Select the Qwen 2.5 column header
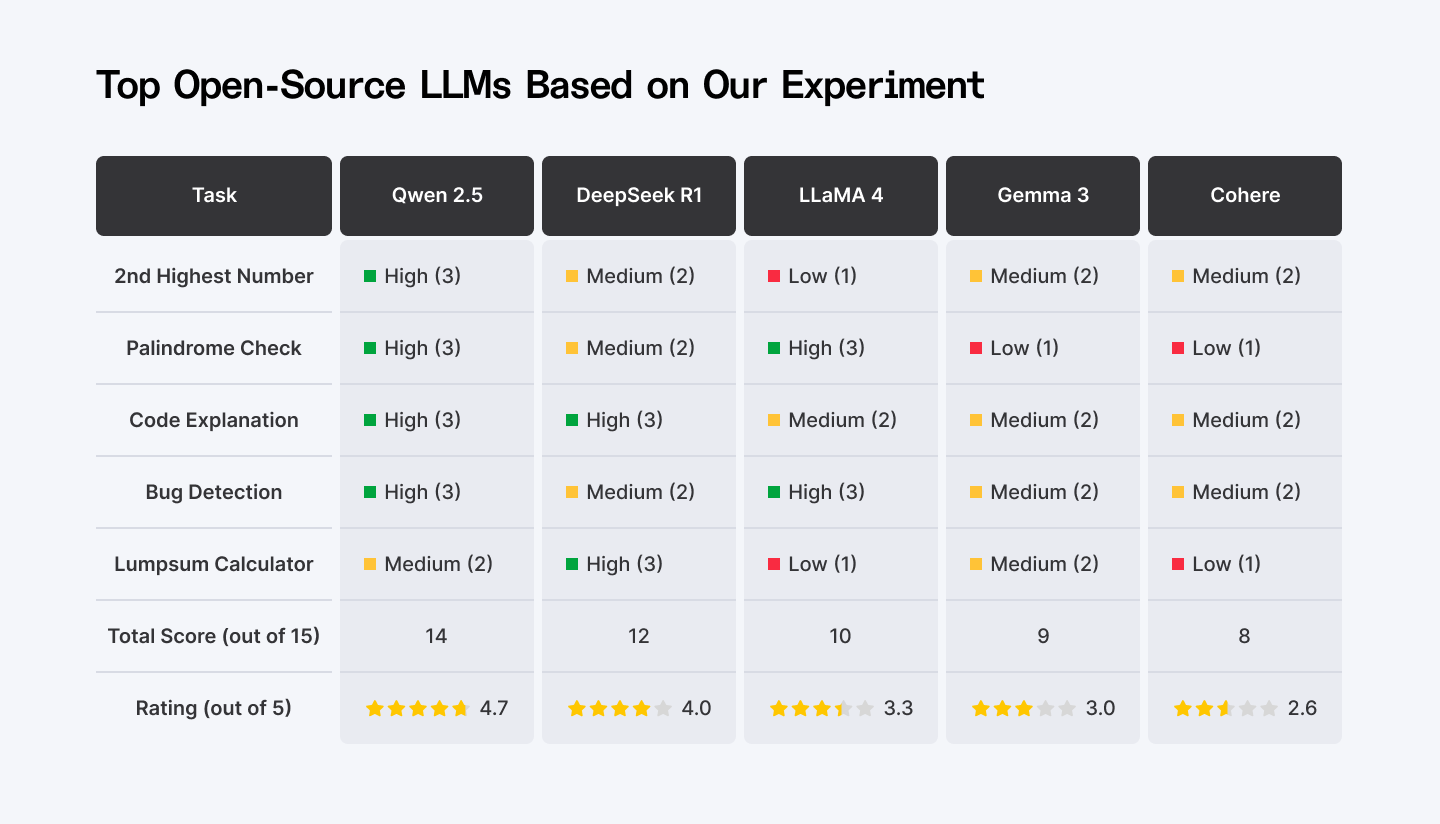This screenshot has height=824, width=1440. tap(437, 195)
